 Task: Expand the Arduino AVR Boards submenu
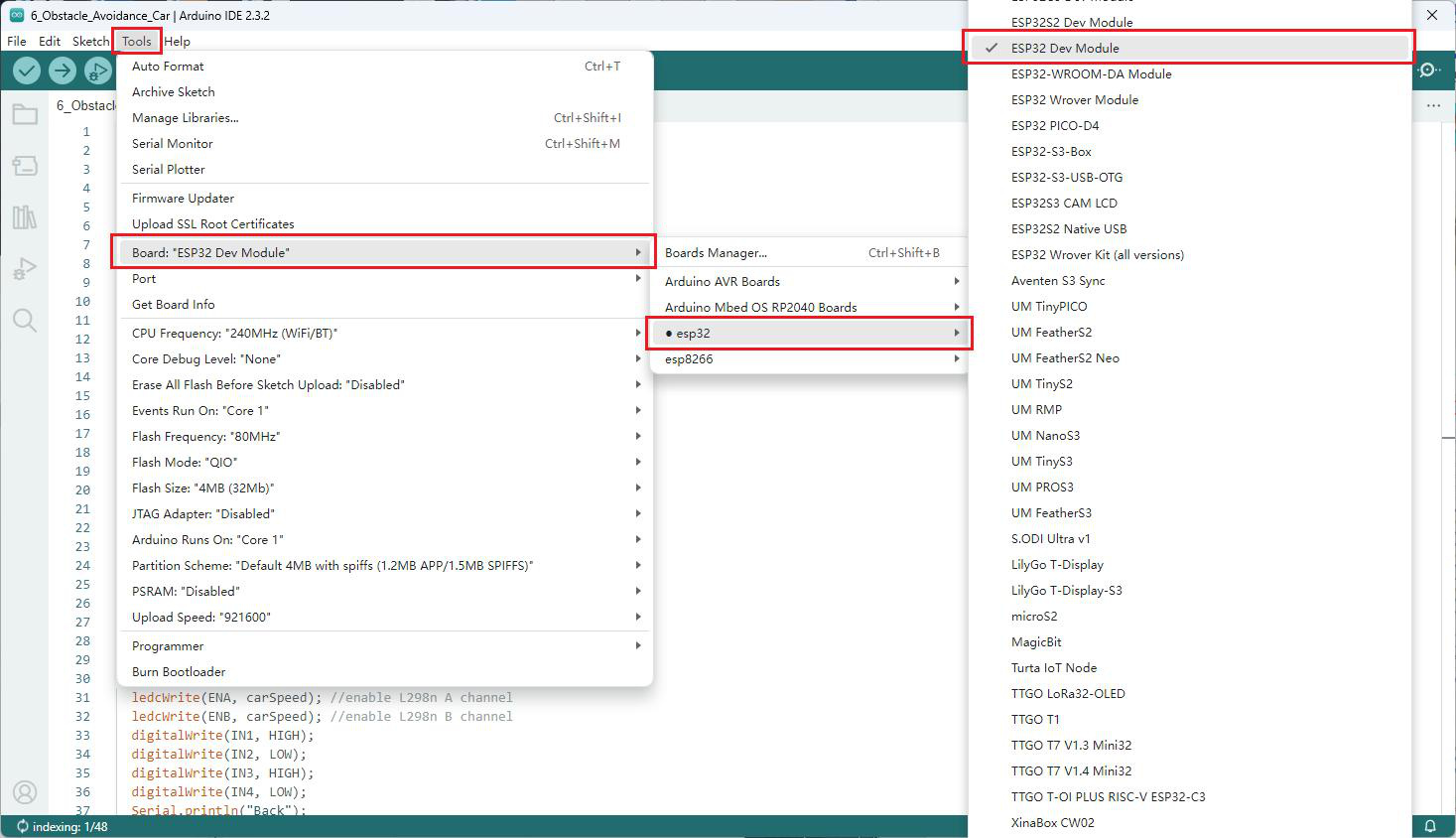(809, 281)
